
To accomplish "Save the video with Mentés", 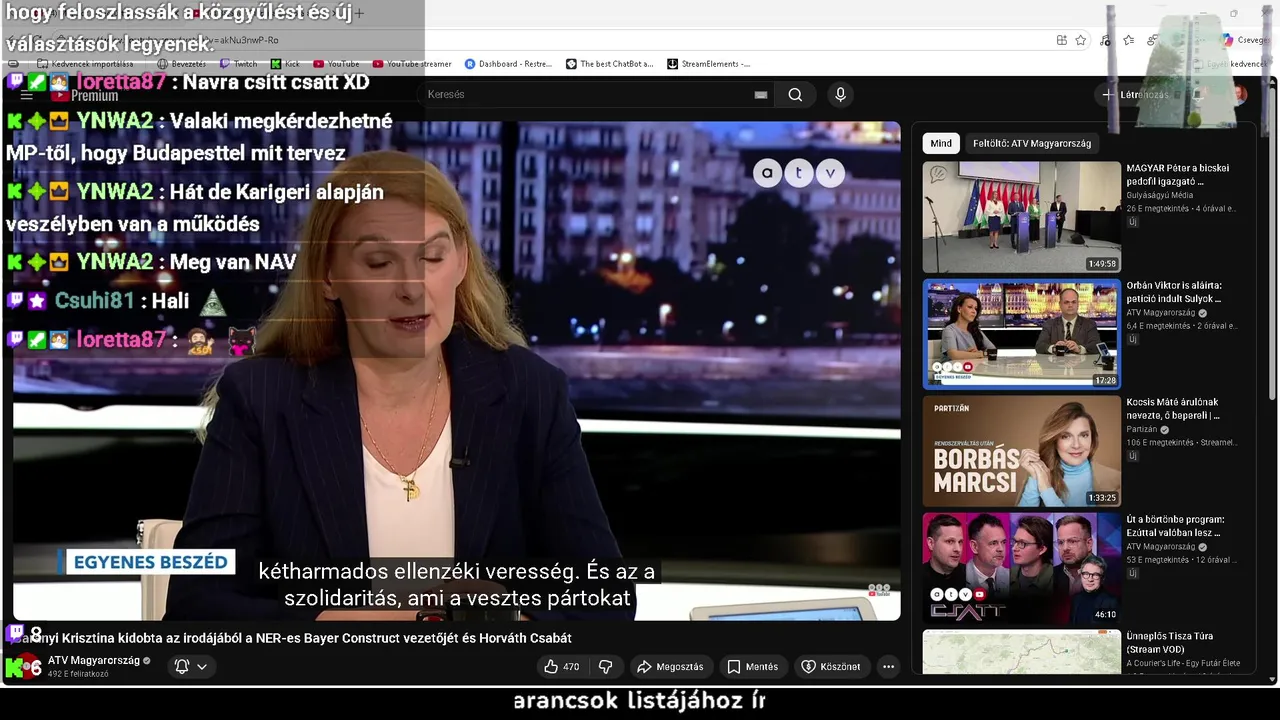I will 752,666.
